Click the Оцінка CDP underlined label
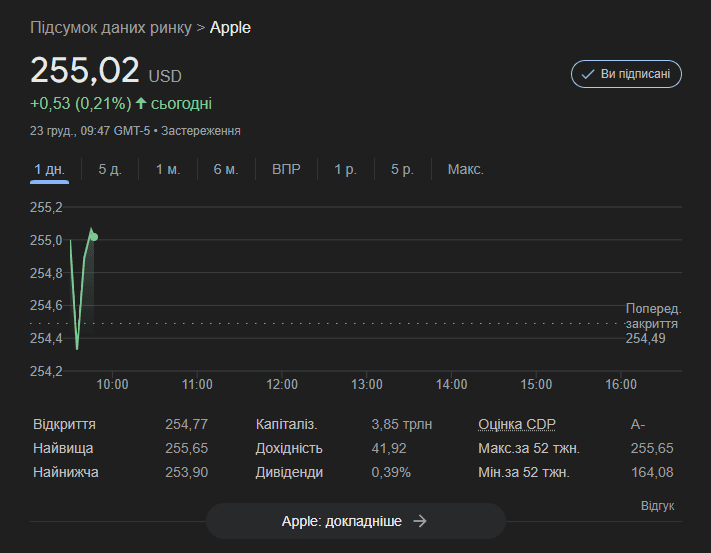The height and width of the screenshot is (553, 711). (x=517, y=424)
